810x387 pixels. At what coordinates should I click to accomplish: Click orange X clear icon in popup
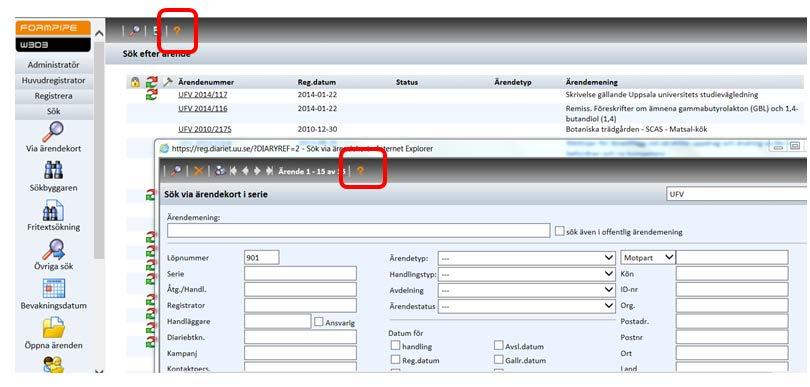tap(198, 171)
